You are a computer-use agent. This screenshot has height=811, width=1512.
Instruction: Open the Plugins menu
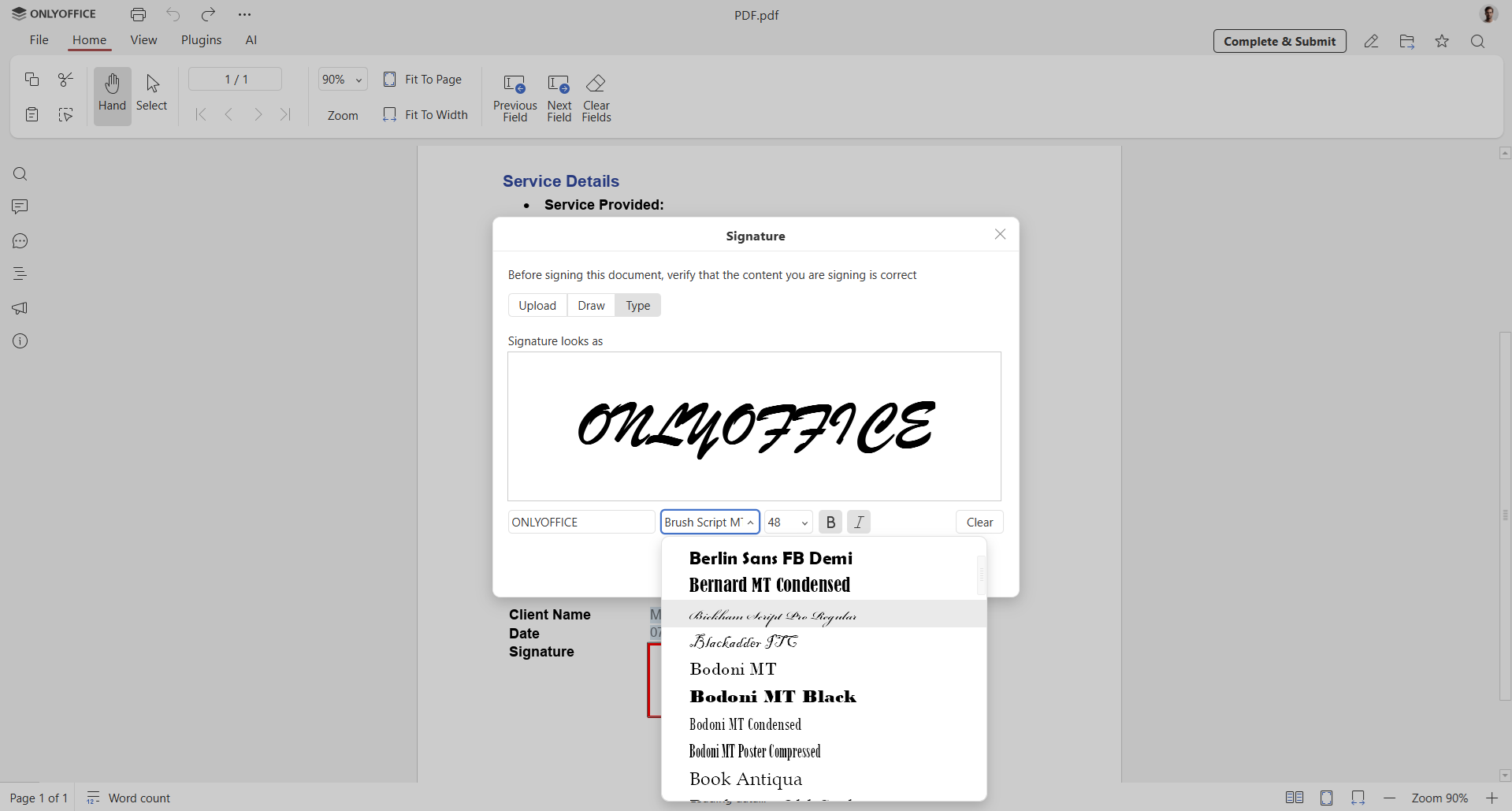pyautogui.click(x=201, y=39)
